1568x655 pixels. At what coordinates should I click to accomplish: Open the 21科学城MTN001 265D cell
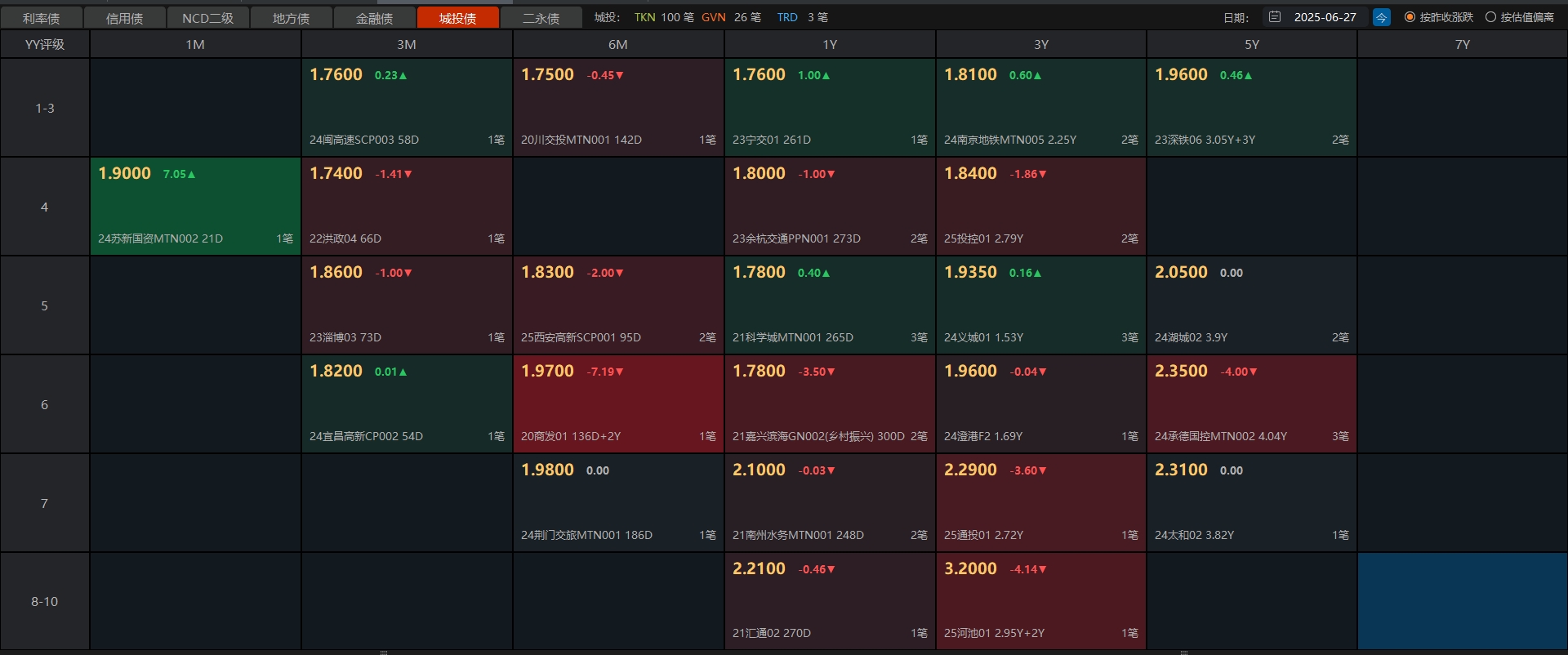click(x=830, y=305)
